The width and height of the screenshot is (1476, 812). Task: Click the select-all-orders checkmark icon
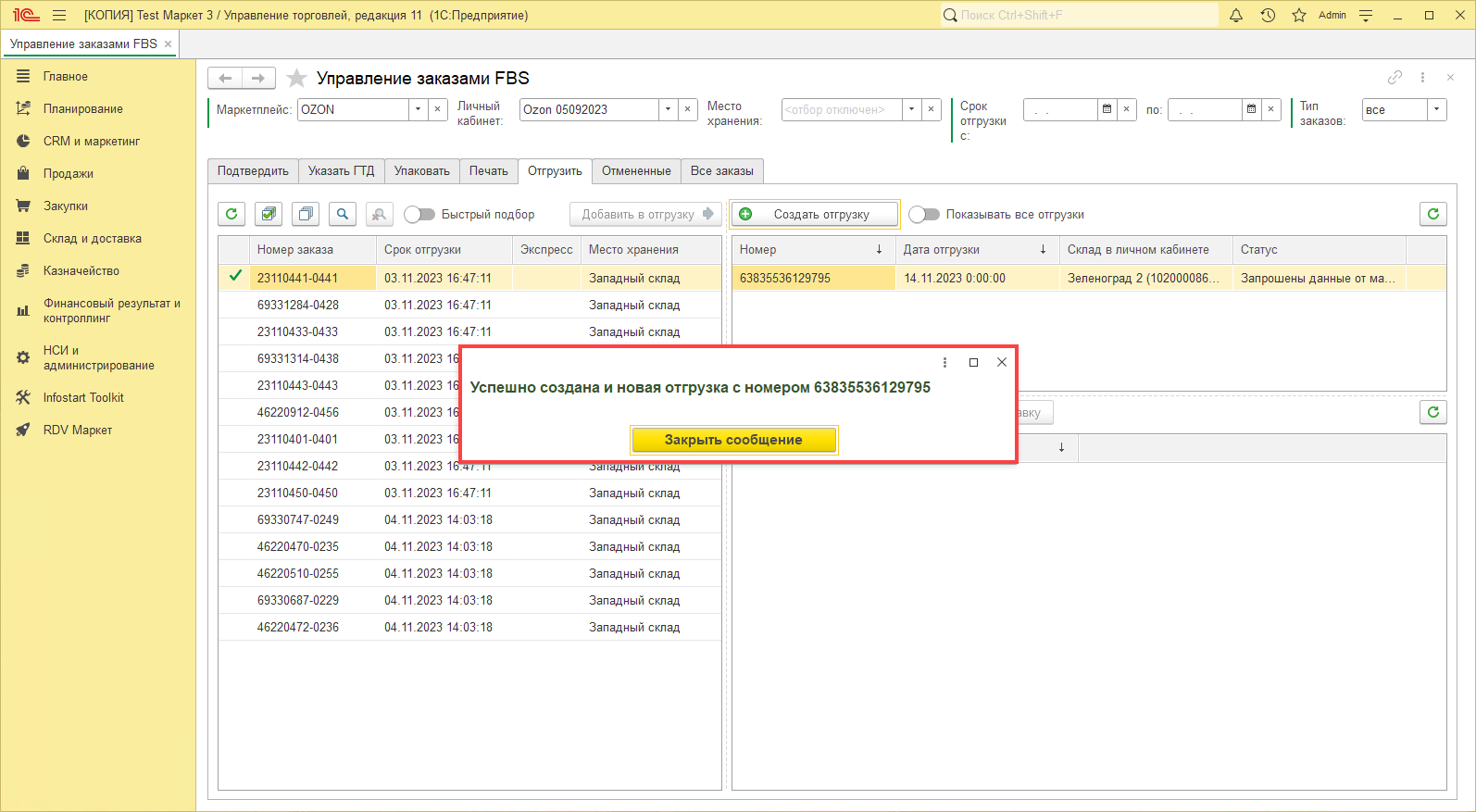pos(269,214)
